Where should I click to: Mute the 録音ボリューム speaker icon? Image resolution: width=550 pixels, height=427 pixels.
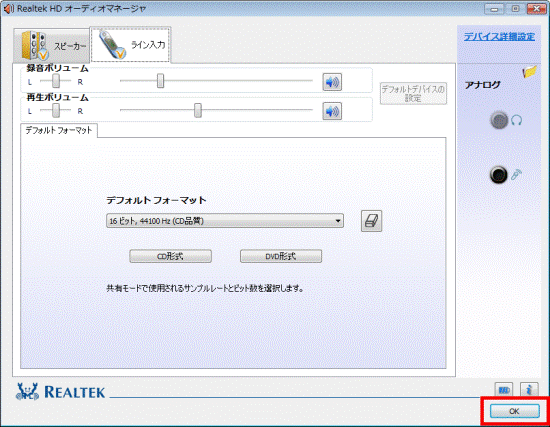[332, 82]
